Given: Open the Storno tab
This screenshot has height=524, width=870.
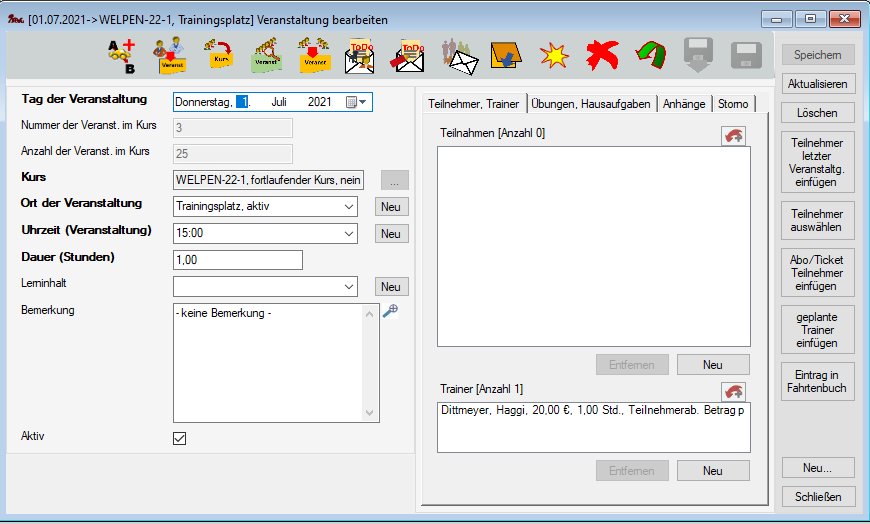Looking at the screenshot, I should pyautogui.click(x=733, y=104).
